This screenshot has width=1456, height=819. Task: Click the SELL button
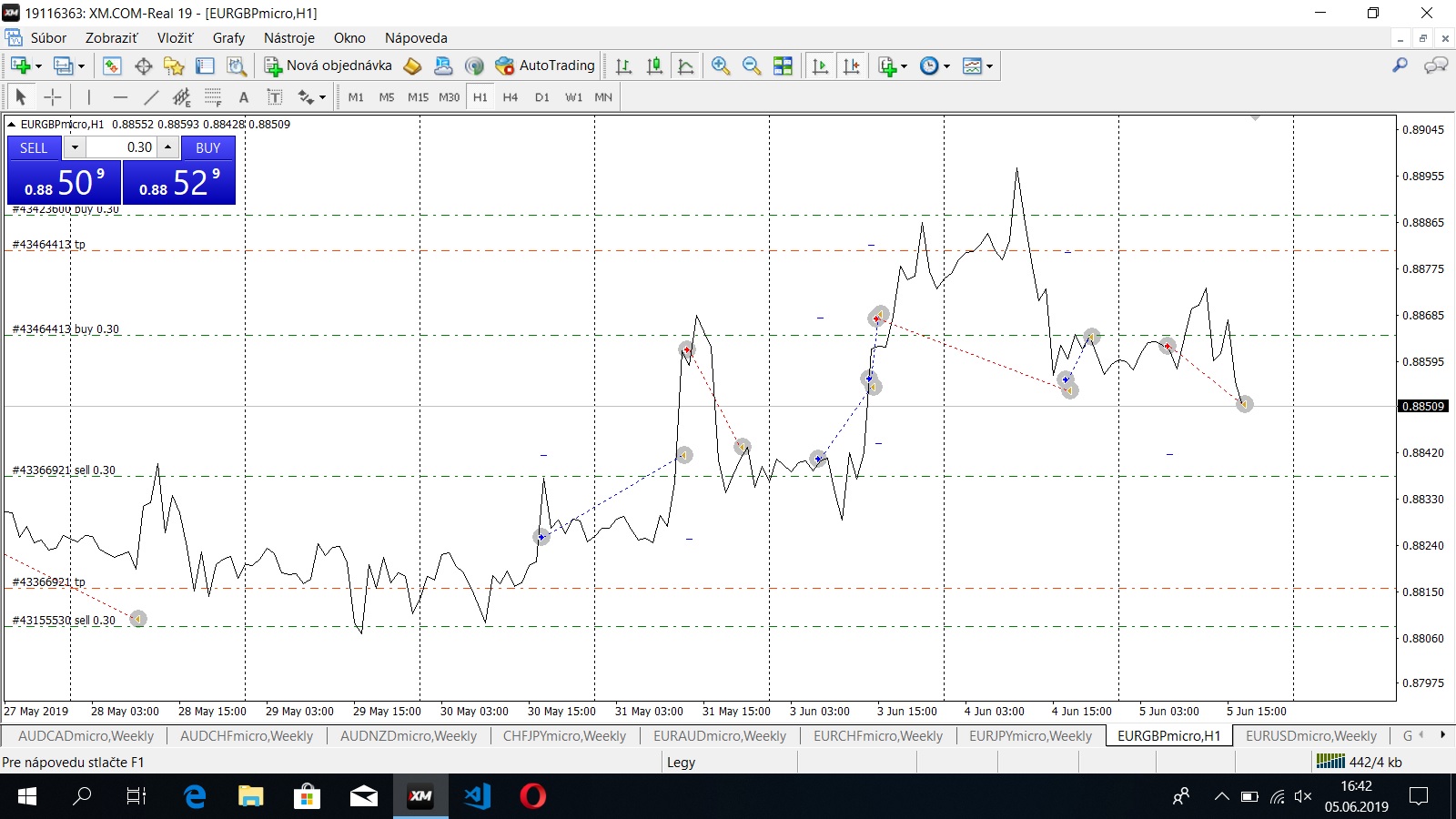34,147
